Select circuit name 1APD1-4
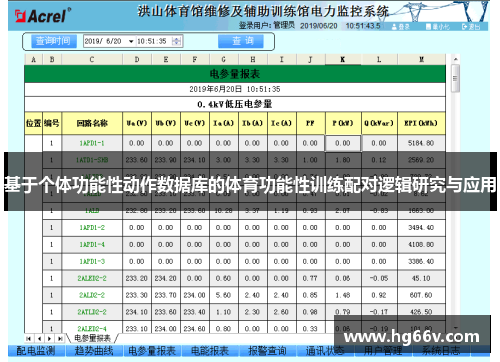This screenshot has width=500, height=362. pyautogui.click(x=92, y=245)
